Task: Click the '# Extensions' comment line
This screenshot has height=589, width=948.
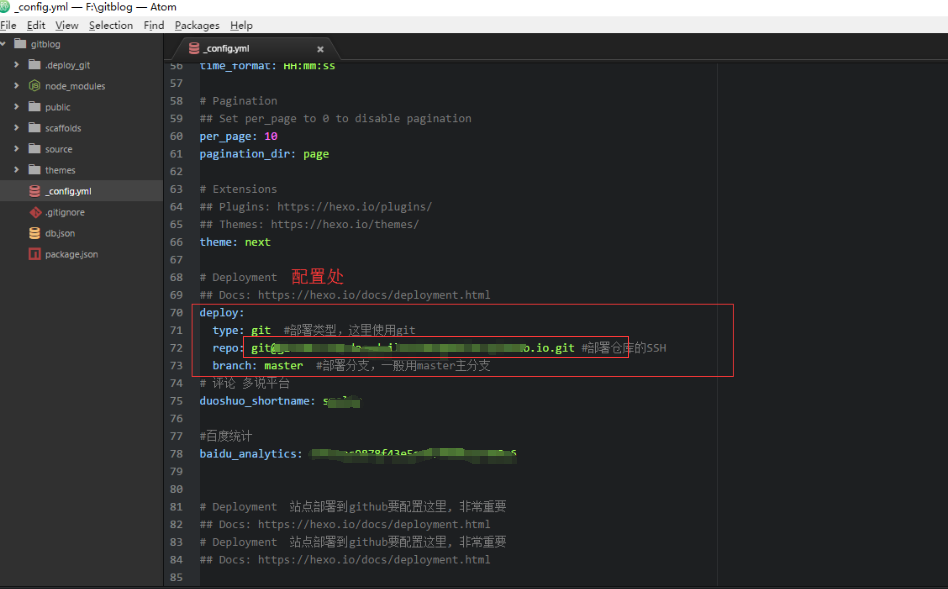Action: point(238,189)
